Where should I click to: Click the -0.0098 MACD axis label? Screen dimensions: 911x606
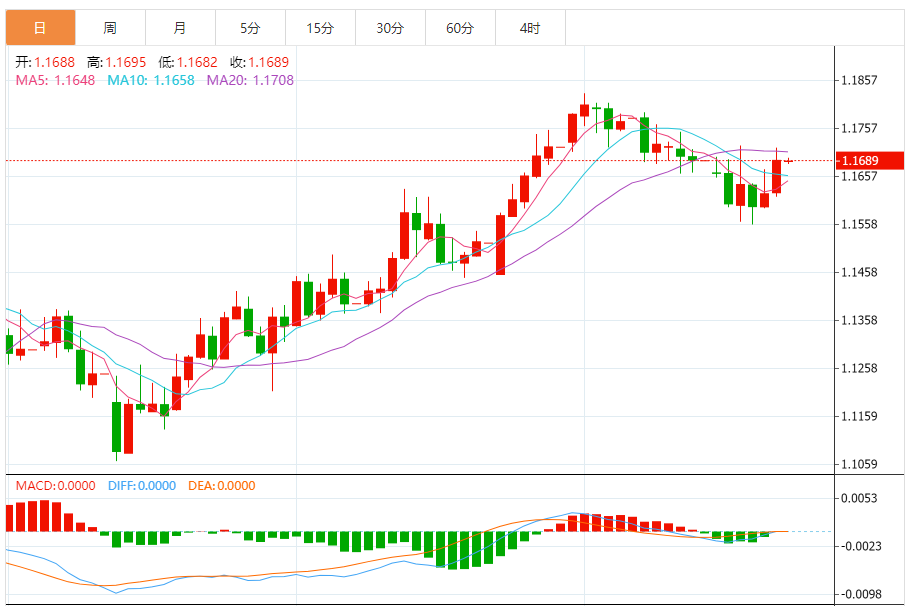tap(859, 594)
